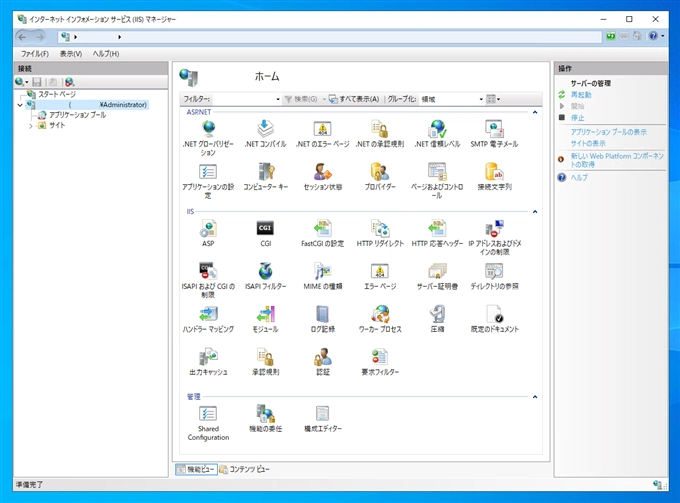This screenshot has width=680, height=503.
Task: Click 新しい Web Platform コンポーネントの取得 link
Action: [x=617, y=160]
